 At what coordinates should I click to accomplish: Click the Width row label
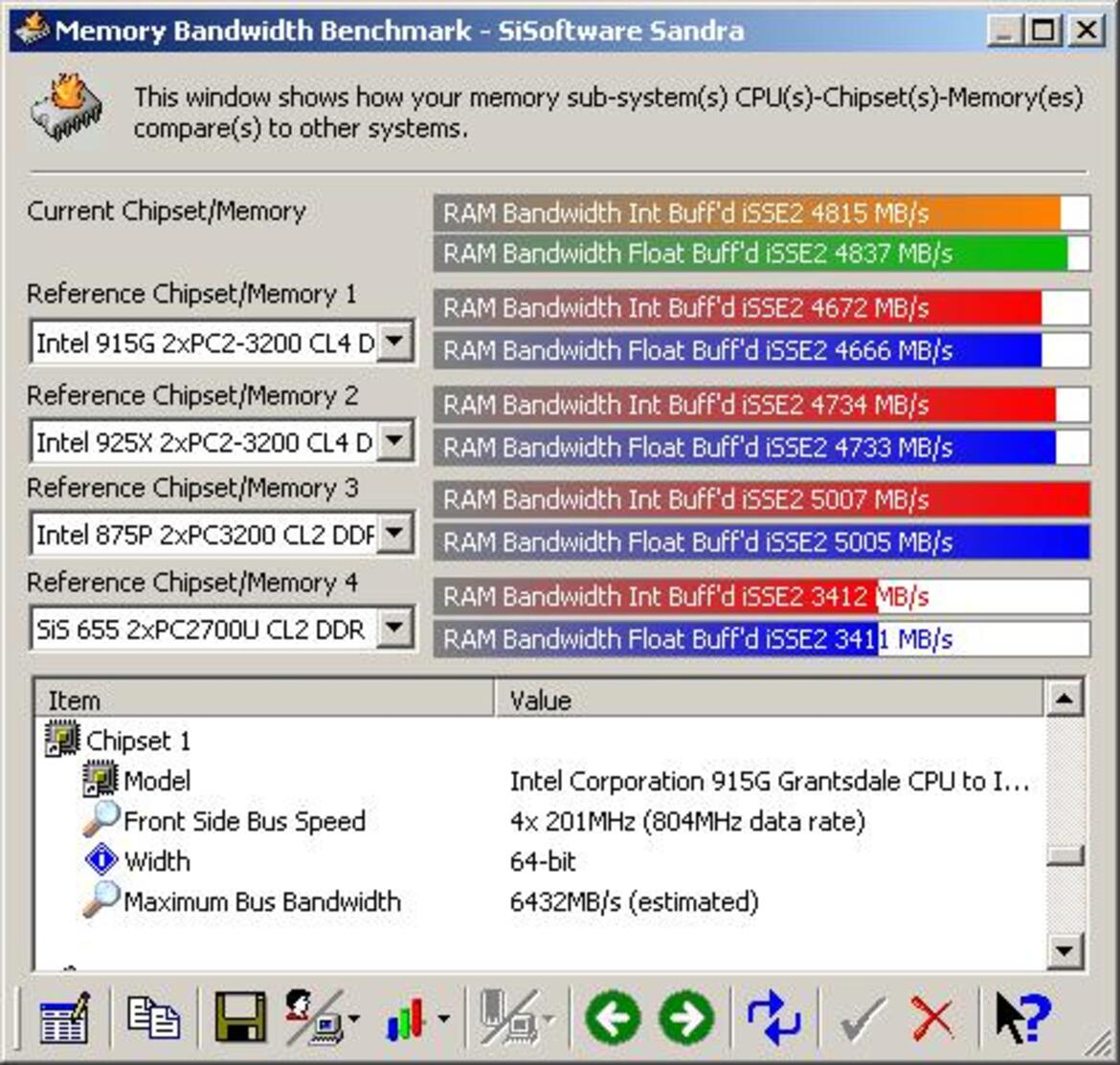(x=157, y=861)
